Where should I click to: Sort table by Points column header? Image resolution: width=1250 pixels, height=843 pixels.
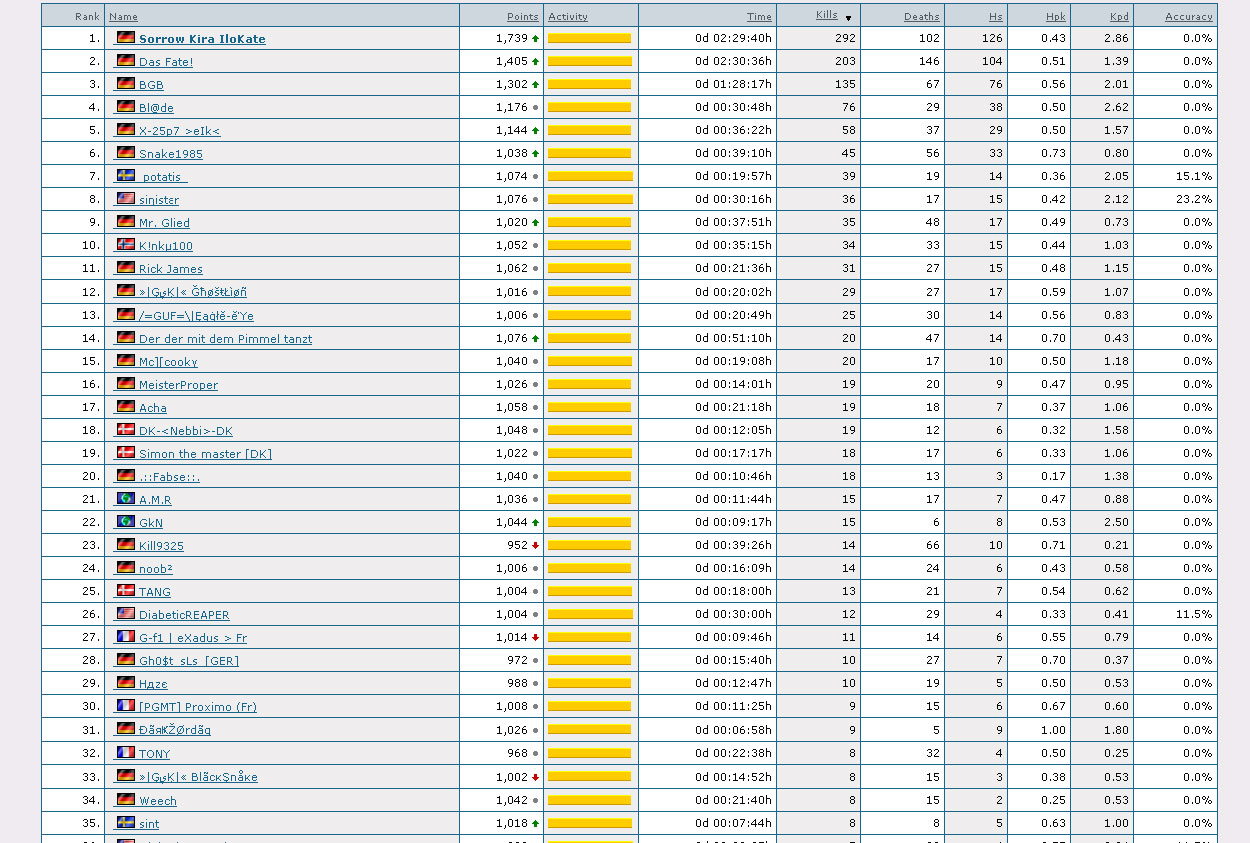(x=522, y=16)
